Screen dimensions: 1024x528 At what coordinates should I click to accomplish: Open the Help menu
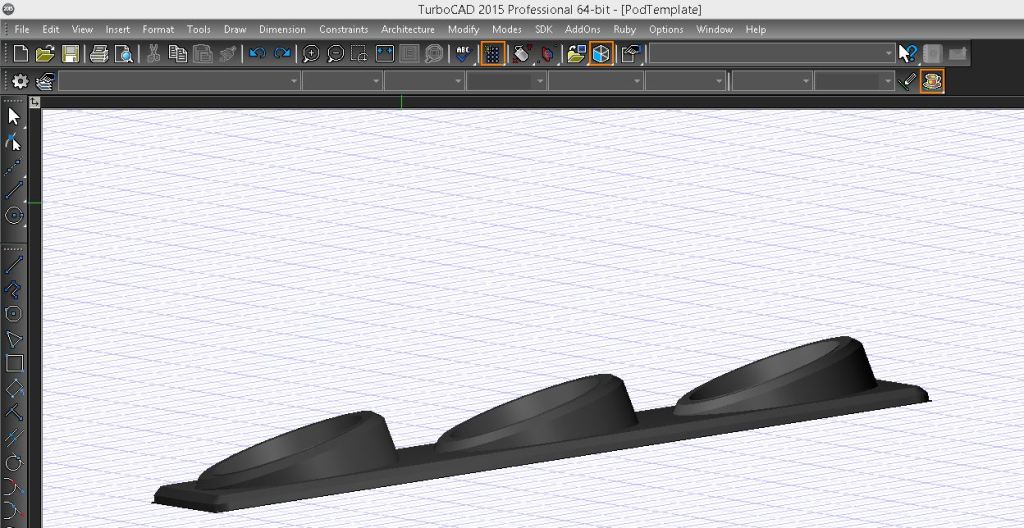pos(756,29)
